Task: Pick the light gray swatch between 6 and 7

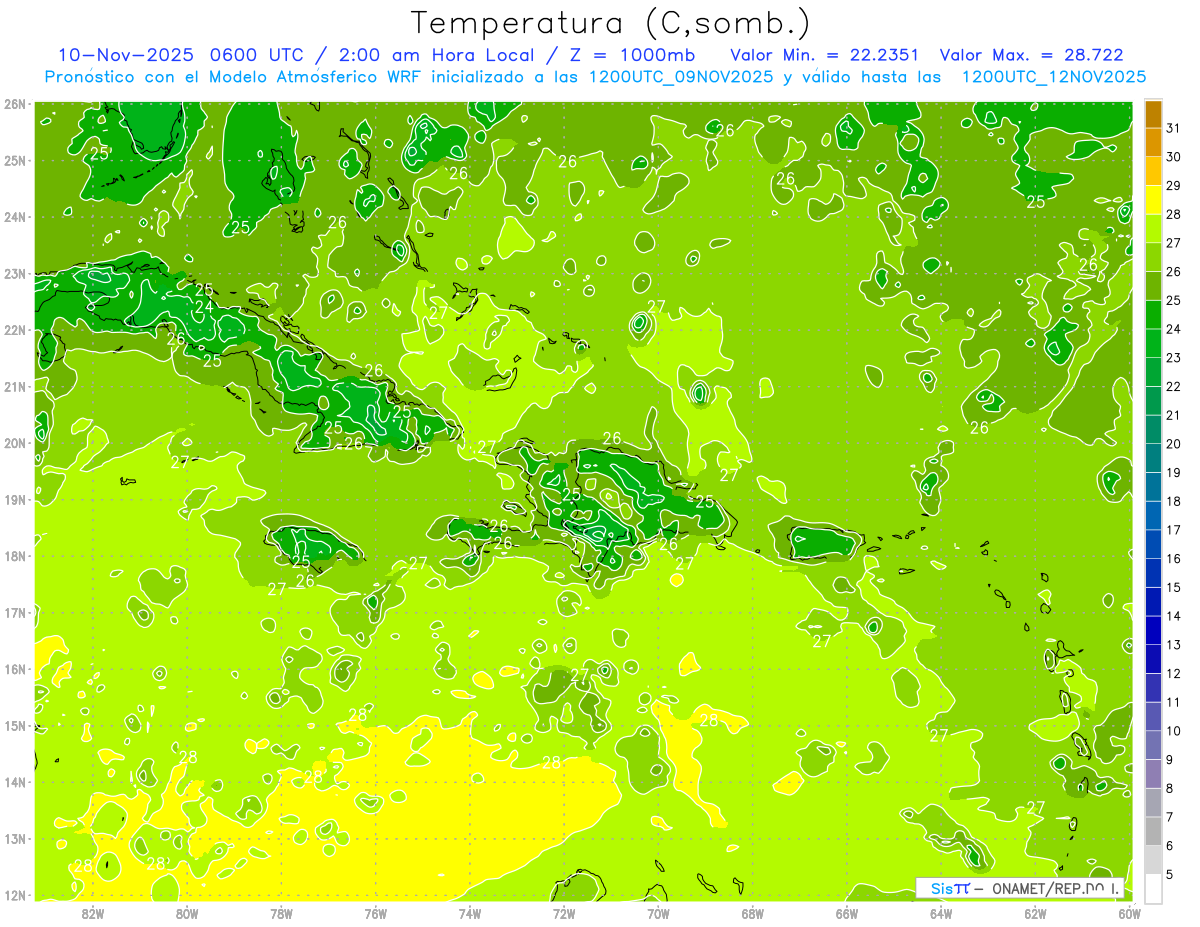Action: click(1153, 831)
